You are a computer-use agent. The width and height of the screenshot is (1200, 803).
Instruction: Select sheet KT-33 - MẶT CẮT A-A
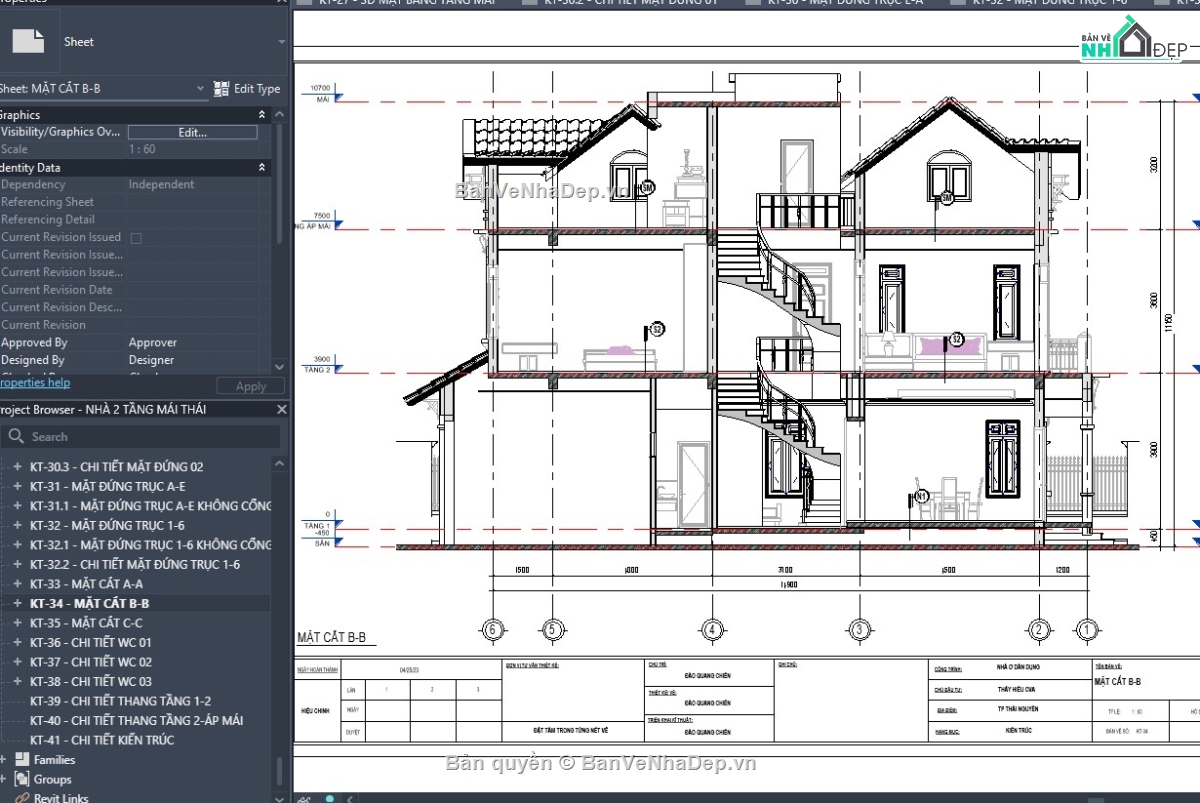pos(86,584)
